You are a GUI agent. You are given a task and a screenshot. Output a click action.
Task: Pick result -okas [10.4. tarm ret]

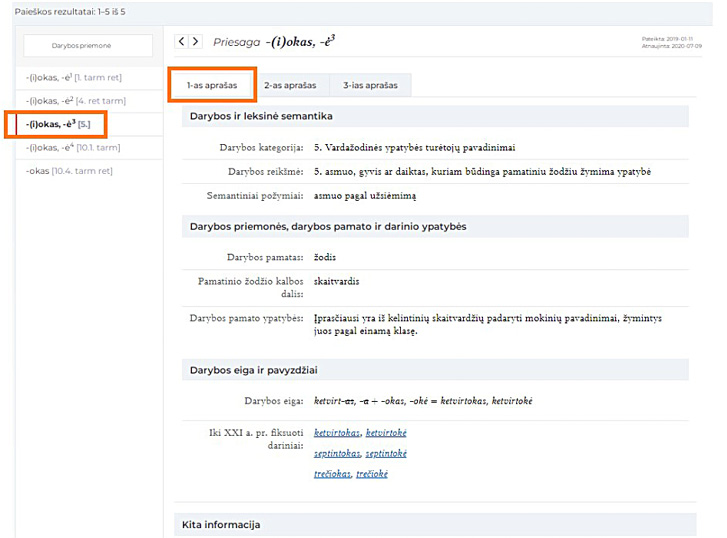pyautogui.click(x=69, y=171)
